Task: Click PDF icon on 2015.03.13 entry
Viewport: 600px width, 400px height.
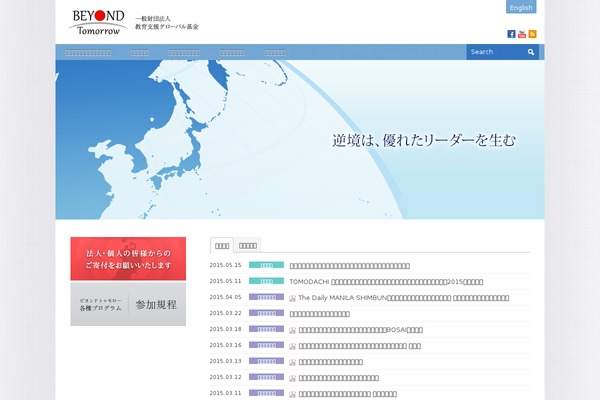Action: [x=293, y=361]
